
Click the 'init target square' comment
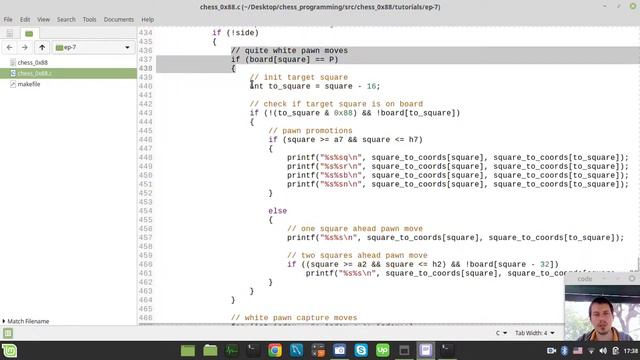click(299, 77)
